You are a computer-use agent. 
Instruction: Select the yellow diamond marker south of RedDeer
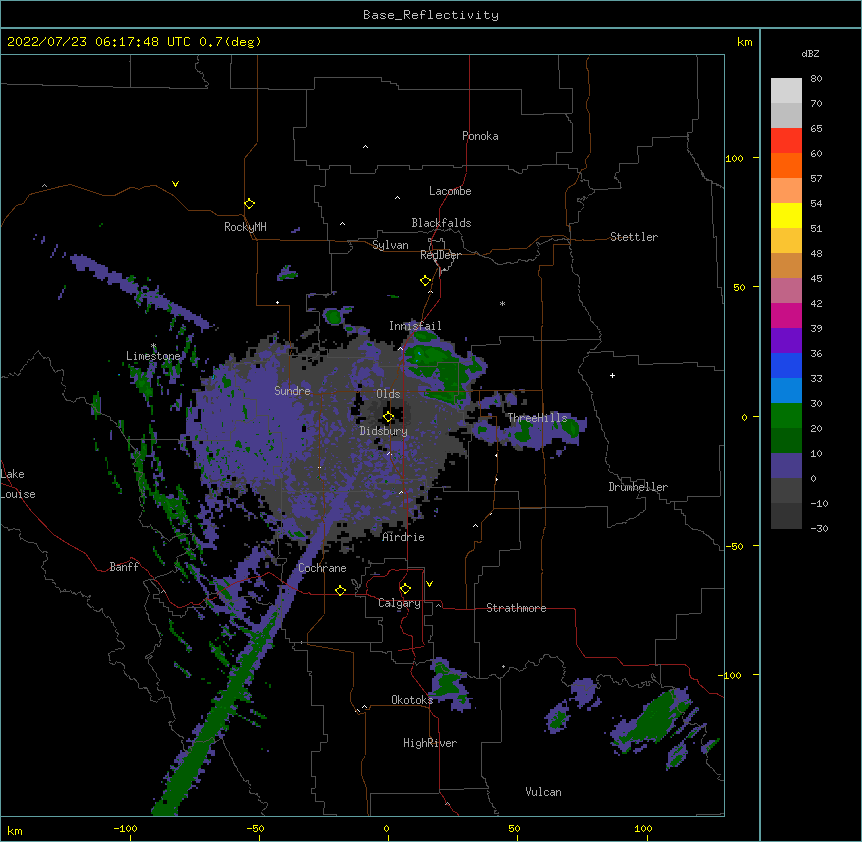(x=425, y=281)
